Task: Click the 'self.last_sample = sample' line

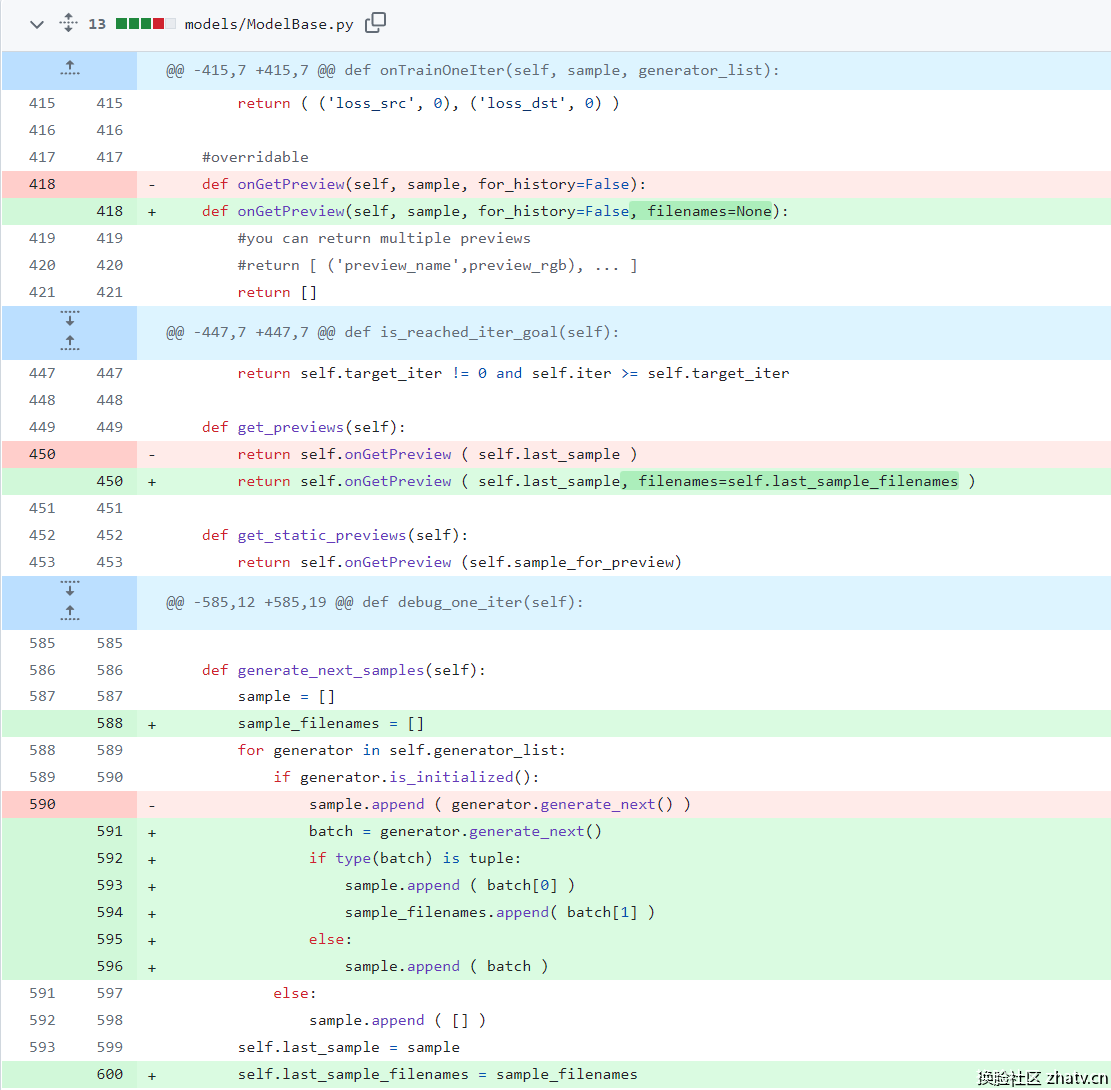Action: 349,1047
